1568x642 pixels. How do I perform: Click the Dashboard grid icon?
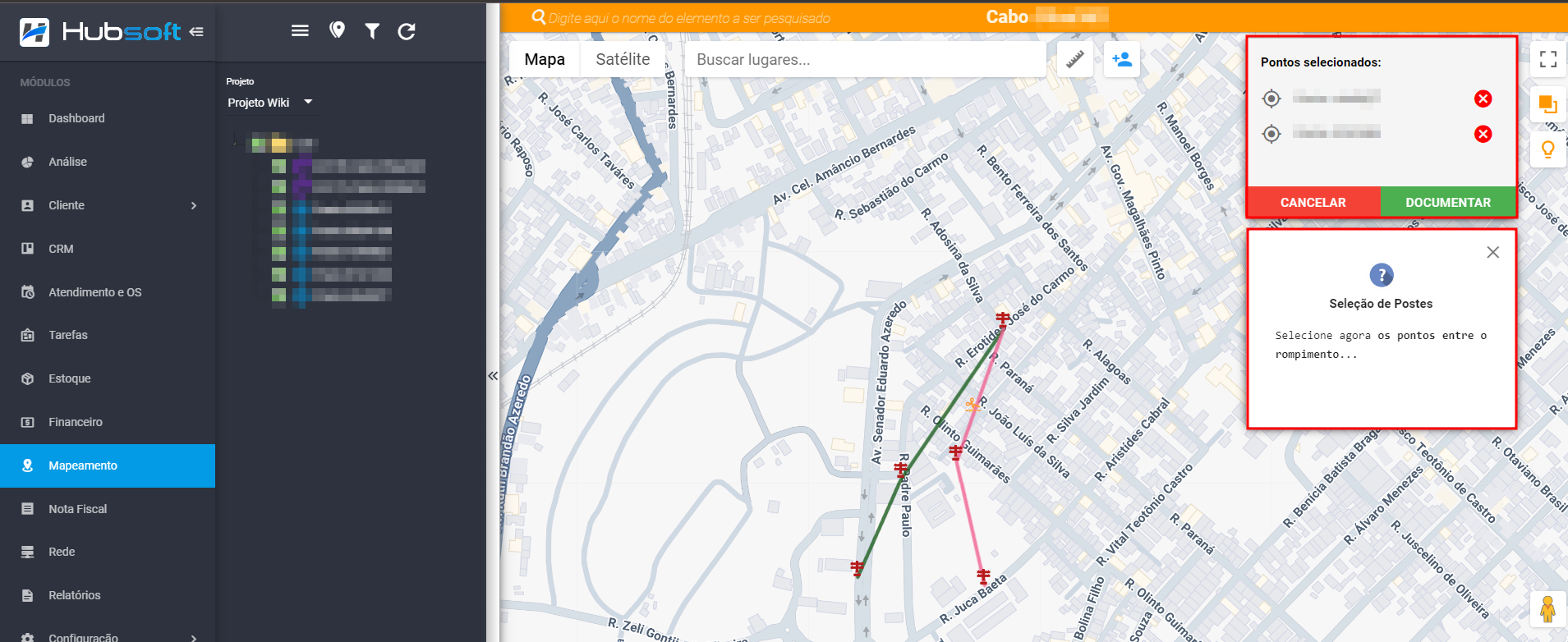point(27,118)
